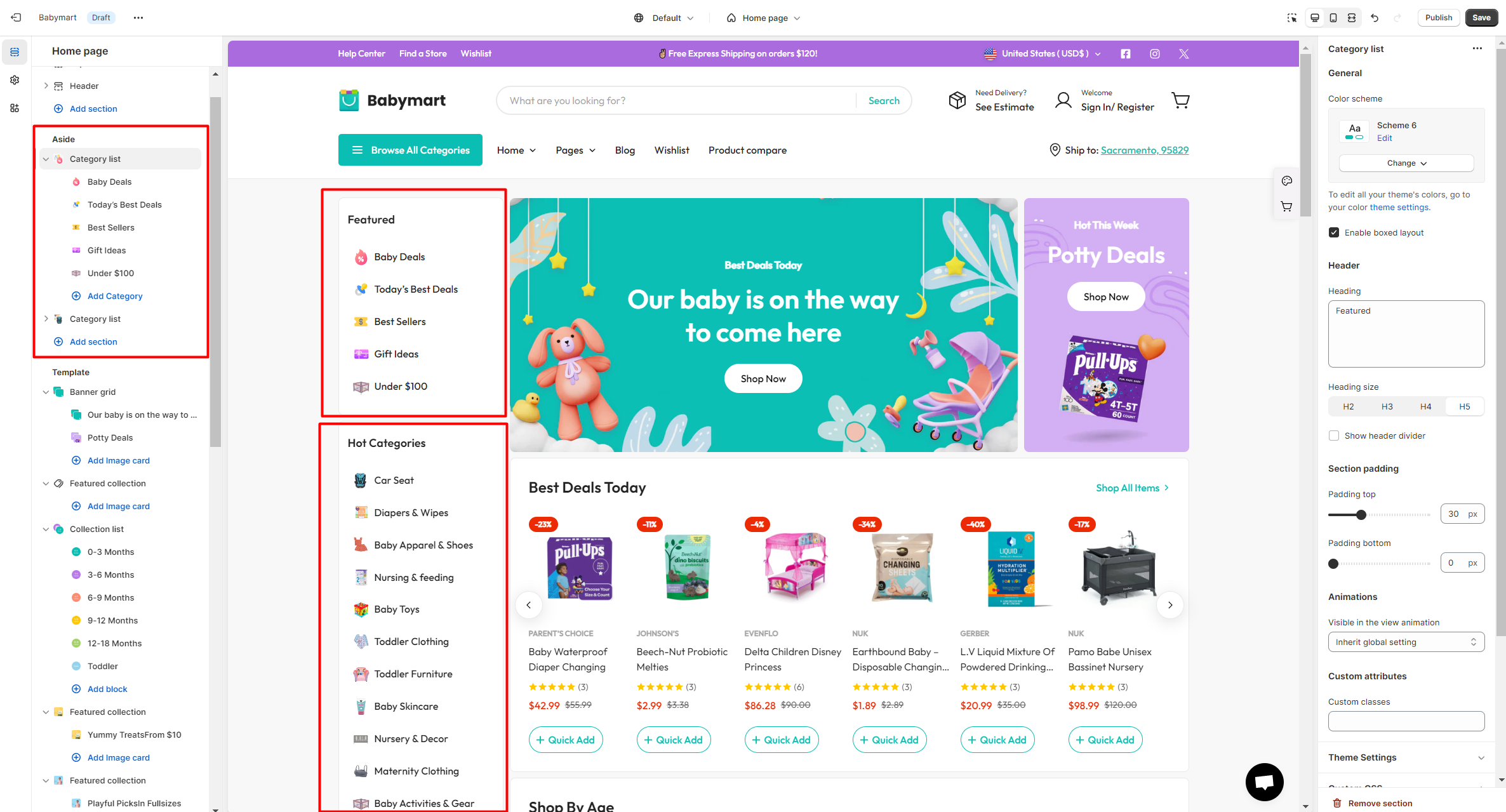Image resolution: width=1506 pixels, height=812 pixels.
Task: Click the Facebook icon in announcement bar
Action: click(1126, 54)
